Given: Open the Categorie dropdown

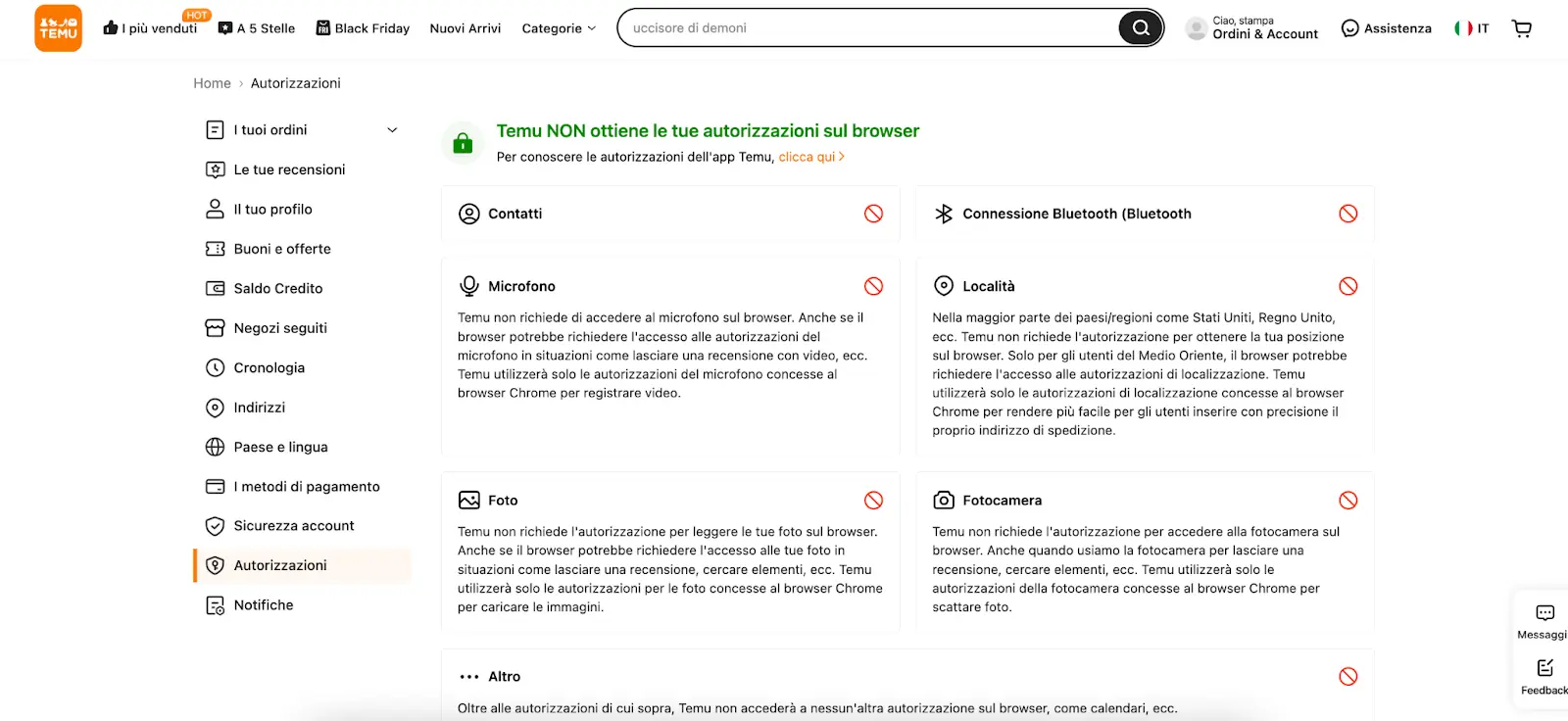Looking at the screenshot, I should [x=559, y=28].
